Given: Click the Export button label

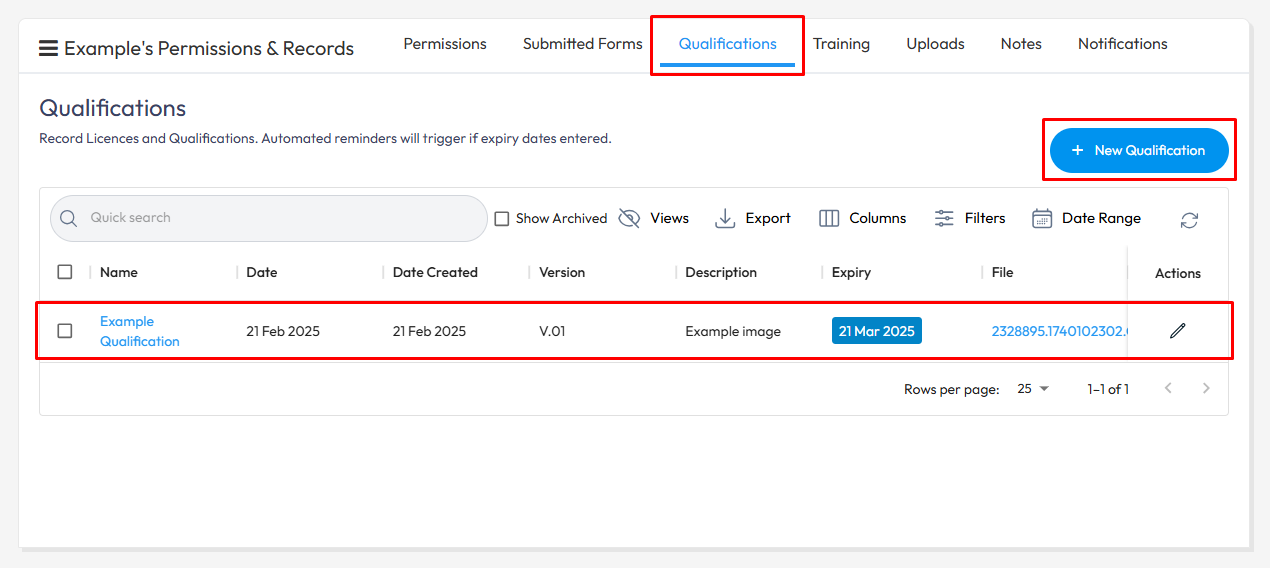Looking at the screenshot, I should (x=768, y=218).
